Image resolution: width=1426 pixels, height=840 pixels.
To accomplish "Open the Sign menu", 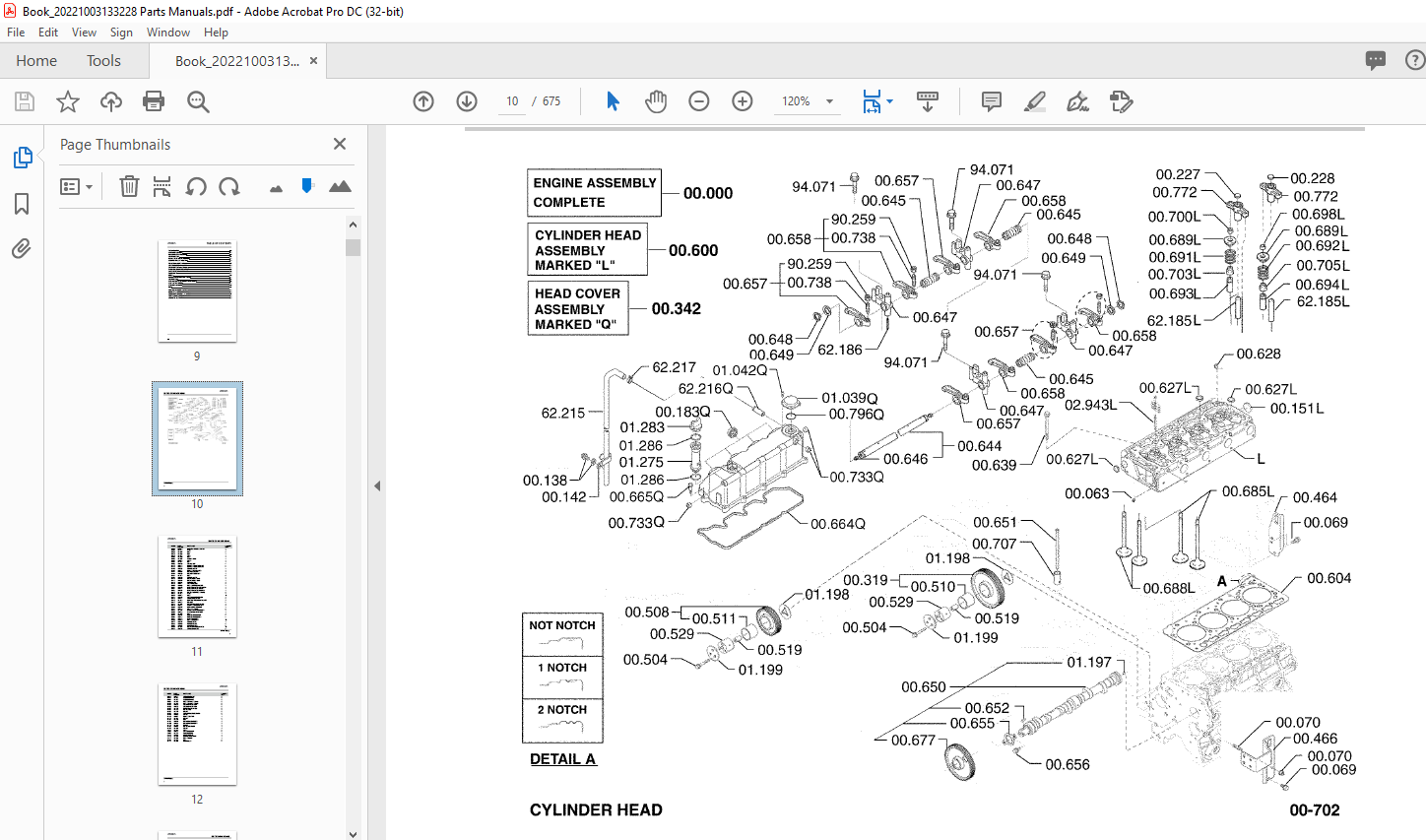I will point(121,32).
